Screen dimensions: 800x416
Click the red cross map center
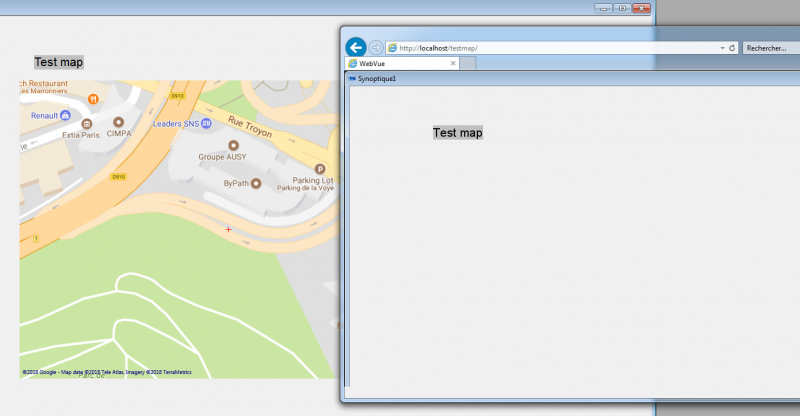pyautogui.click(x=229, y=230)
